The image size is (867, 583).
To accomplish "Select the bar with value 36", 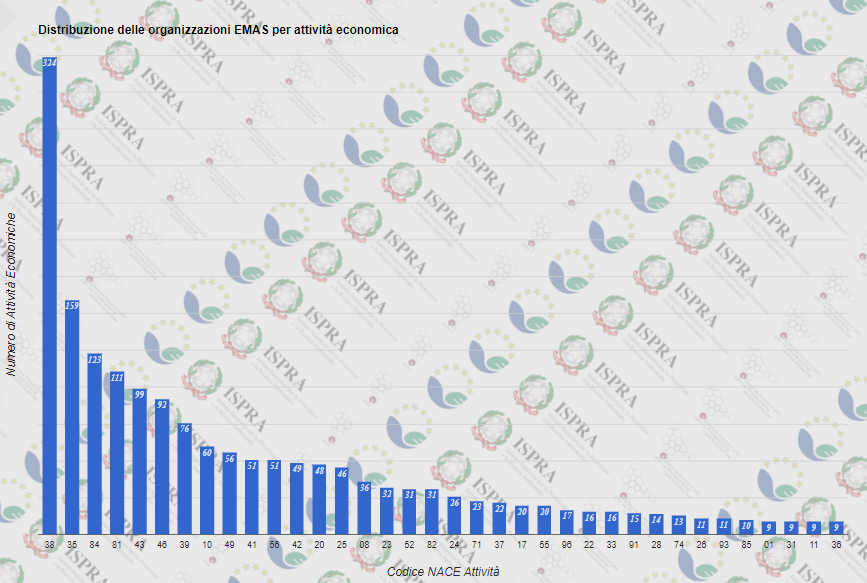I will point(364,508).
